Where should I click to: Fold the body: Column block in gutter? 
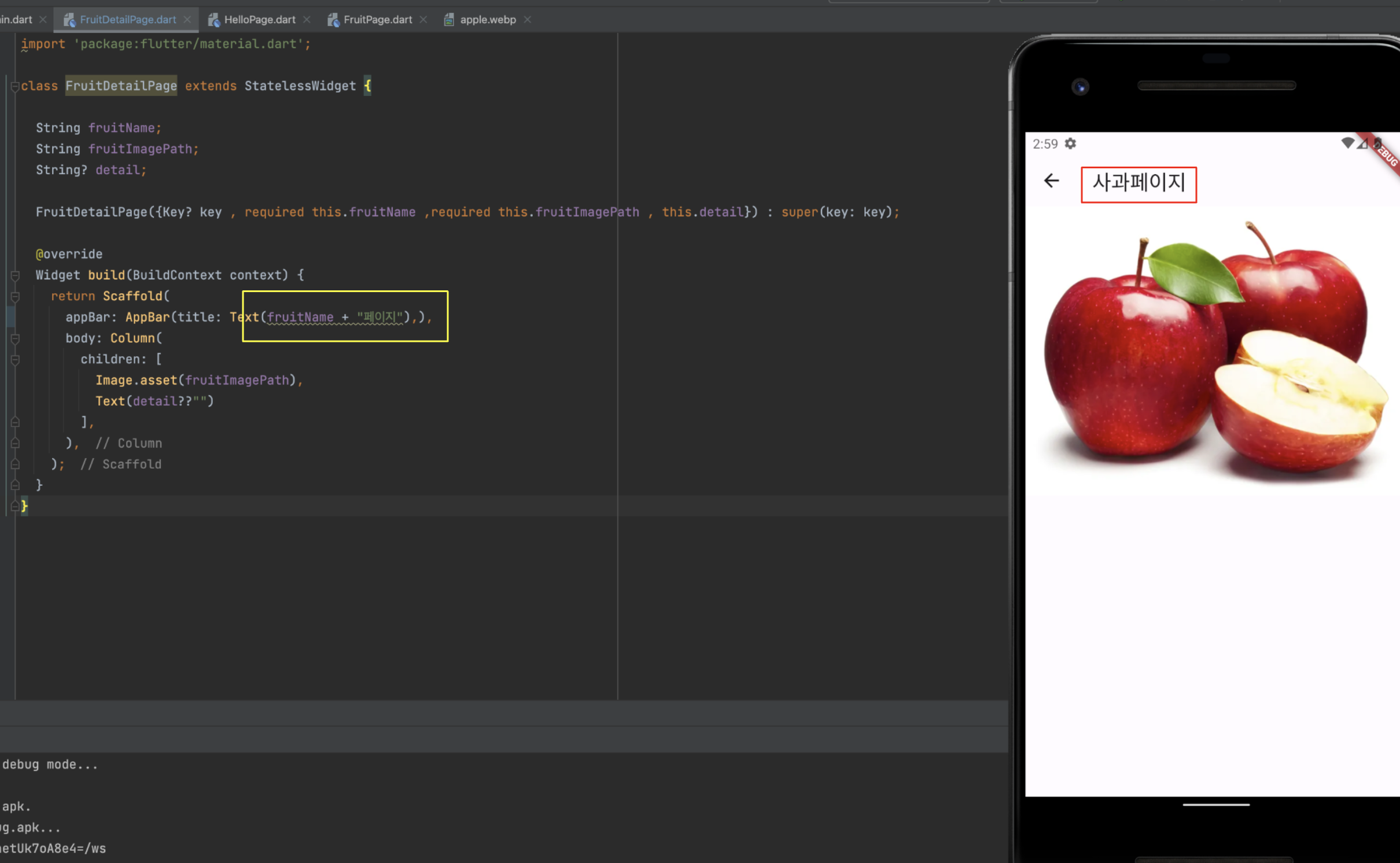pos(15,338)
